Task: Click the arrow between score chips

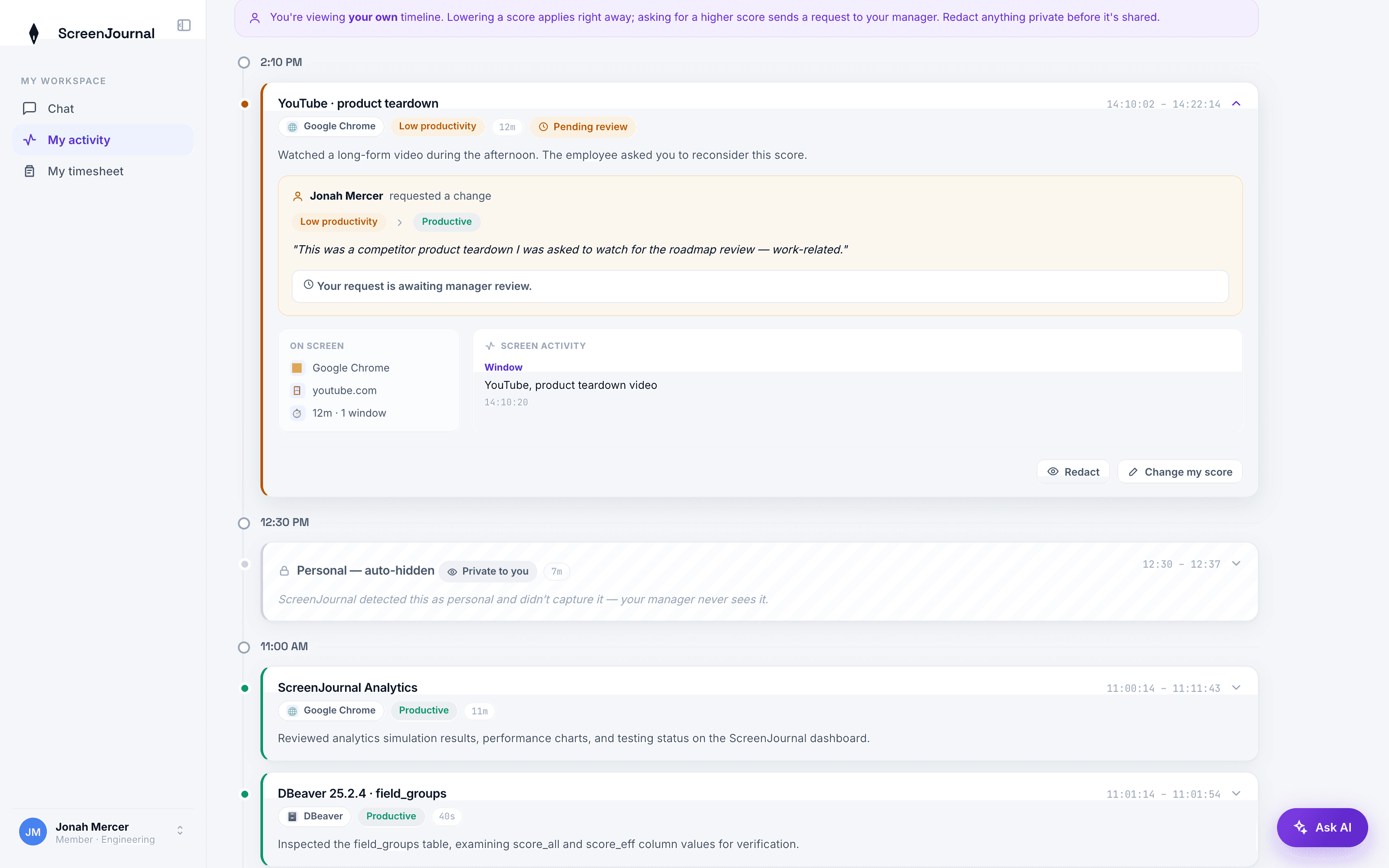Action: tap(399, 222)
